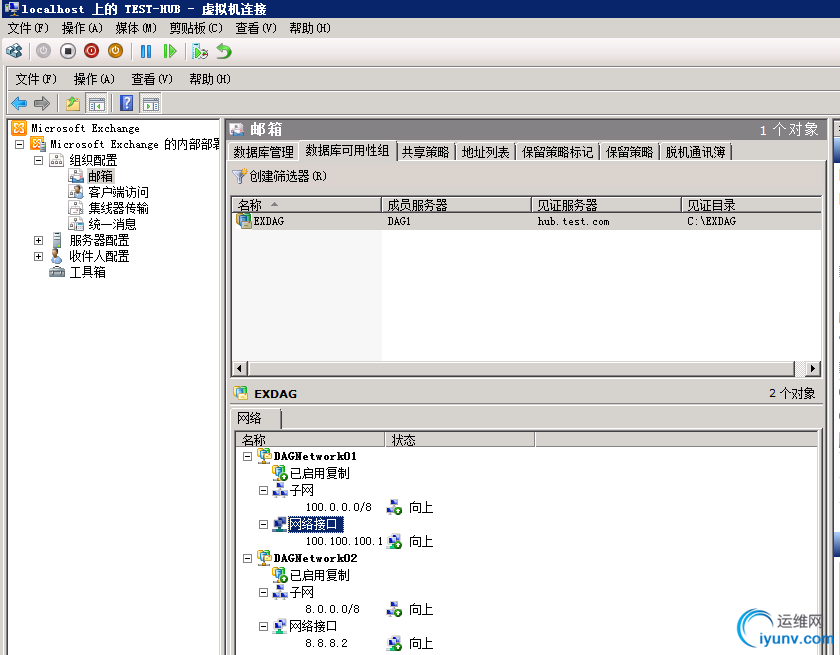The height and width of the screenshot is (655, 840).
Task: Click the green Reset icon beside Pause
Action: [170, 51]
